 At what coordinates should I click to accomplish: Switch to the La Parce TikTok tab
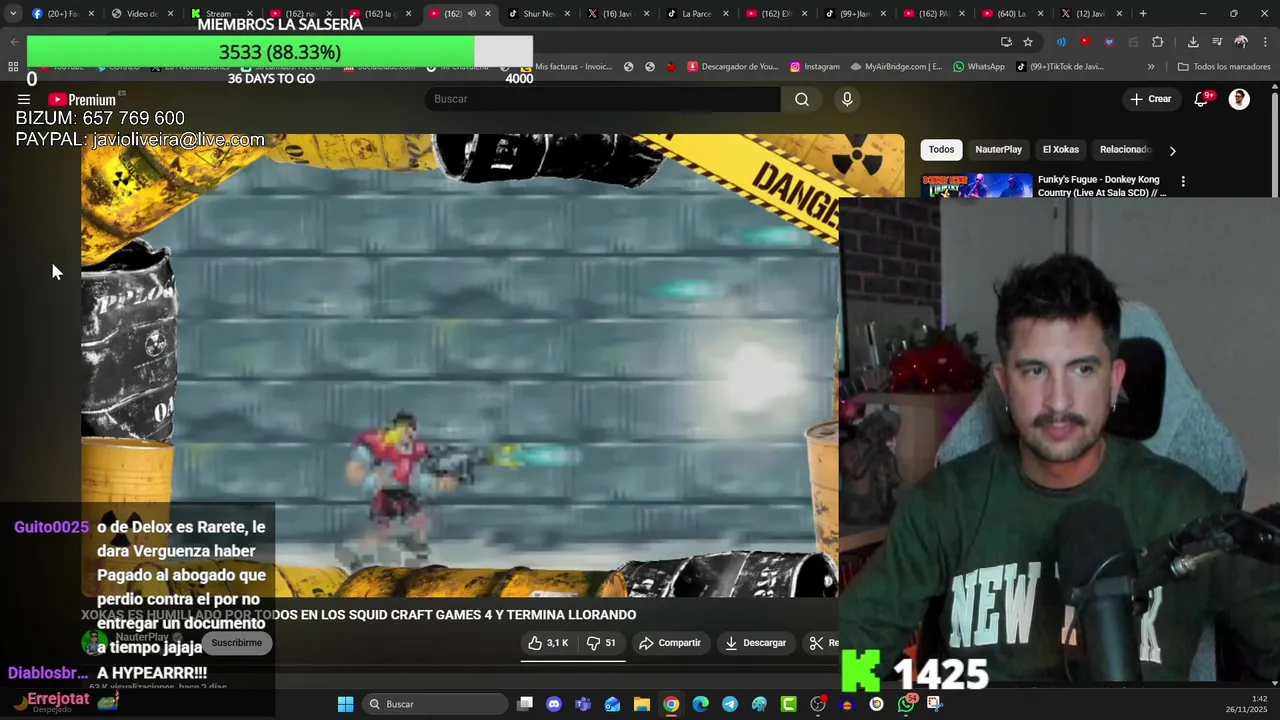[x=698, y=14]
